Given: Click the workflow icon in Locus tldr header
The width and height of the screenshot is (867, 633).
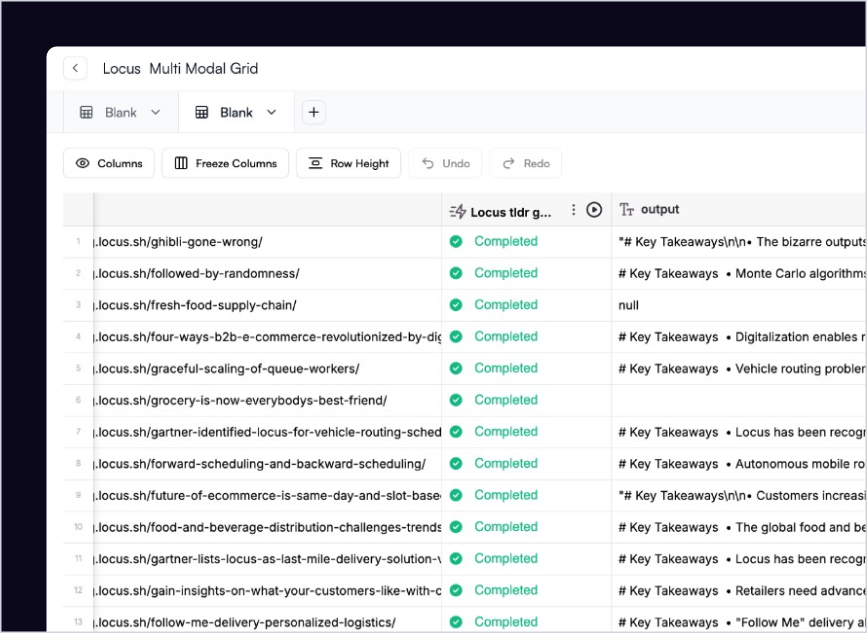Looking at the screenshot, I should coord(458,211).
